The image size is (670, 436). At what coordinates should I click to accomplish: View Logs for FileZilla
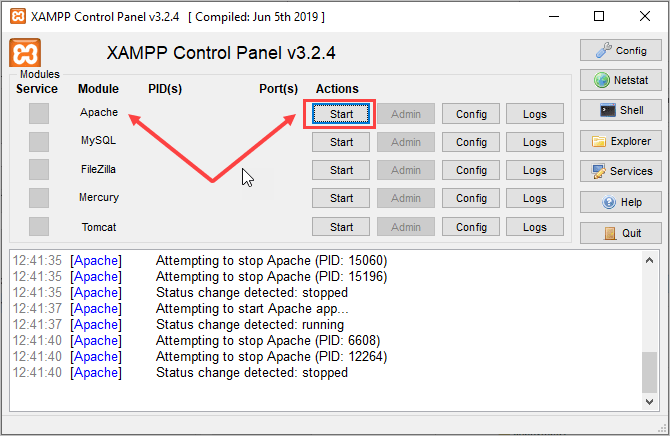535,170
